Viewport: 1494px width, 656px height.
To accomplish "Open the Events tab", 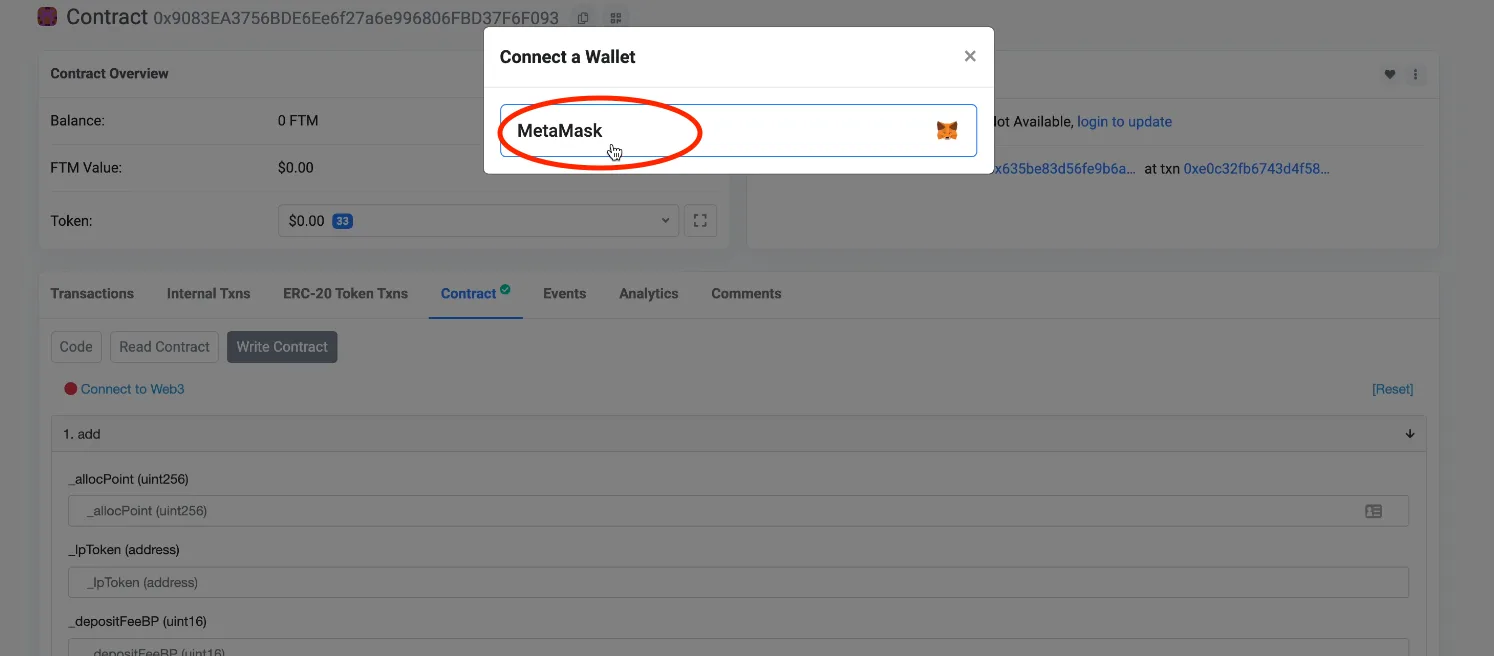I will (564, 294).
